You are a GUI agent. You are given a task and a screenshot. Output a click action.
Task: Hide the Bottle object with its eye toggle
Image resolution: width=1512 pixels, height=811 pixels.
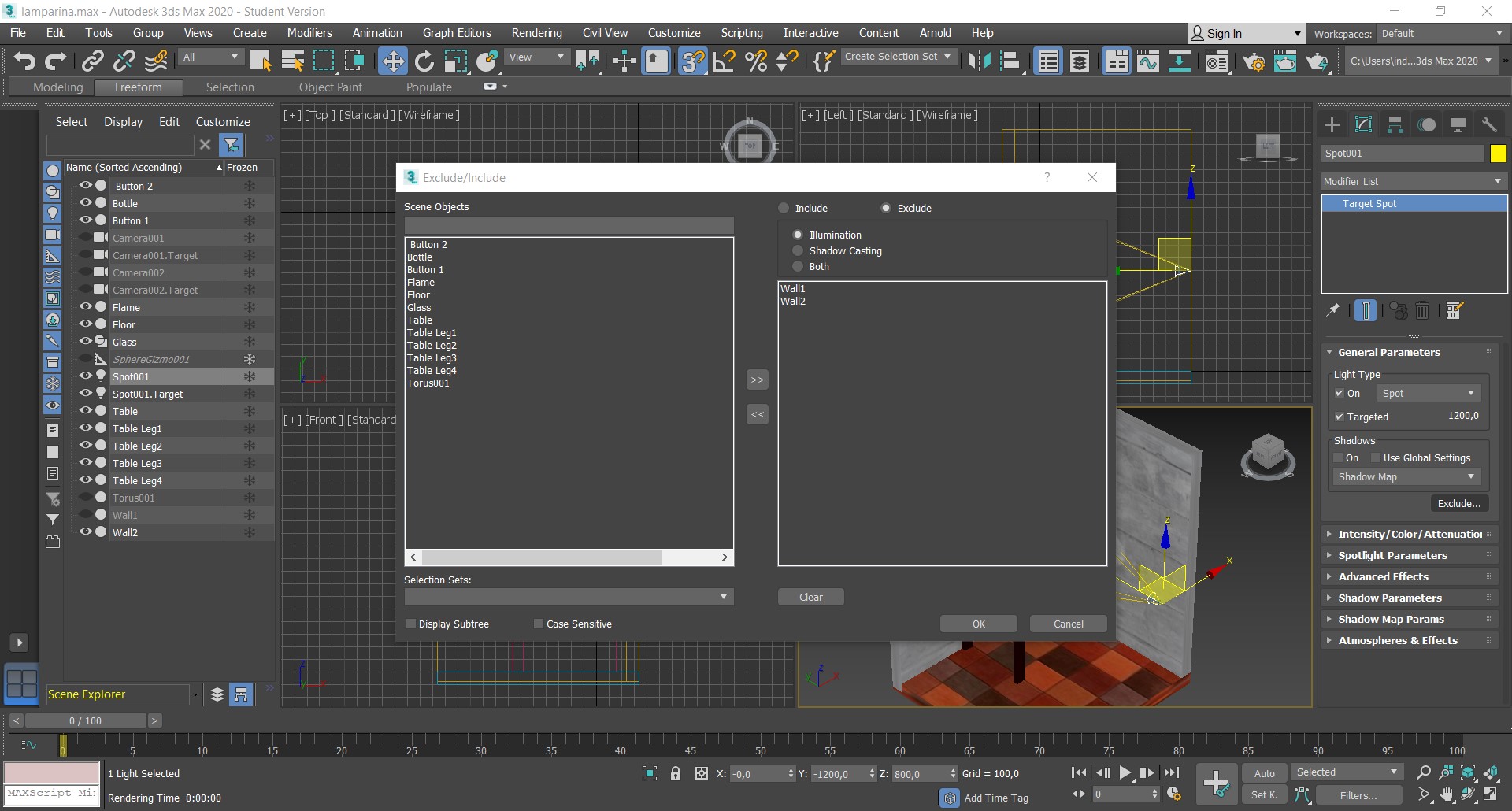[86, 203]
